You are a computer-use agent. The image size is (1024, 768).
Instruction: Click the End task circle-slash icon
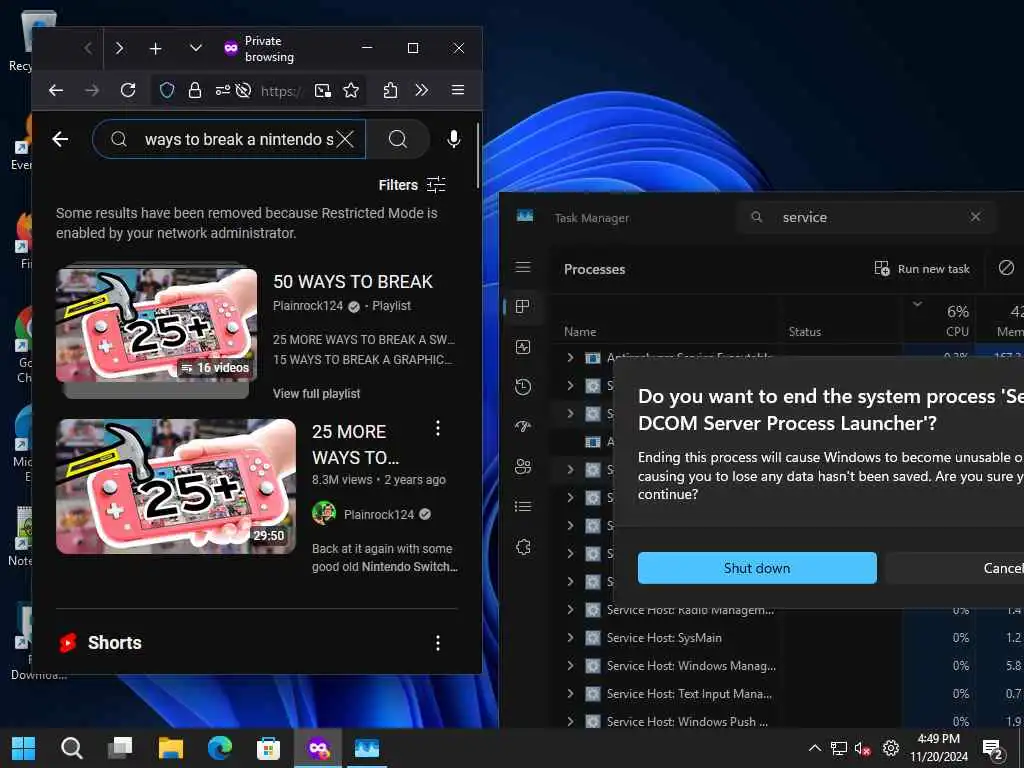coord(1006,268)
